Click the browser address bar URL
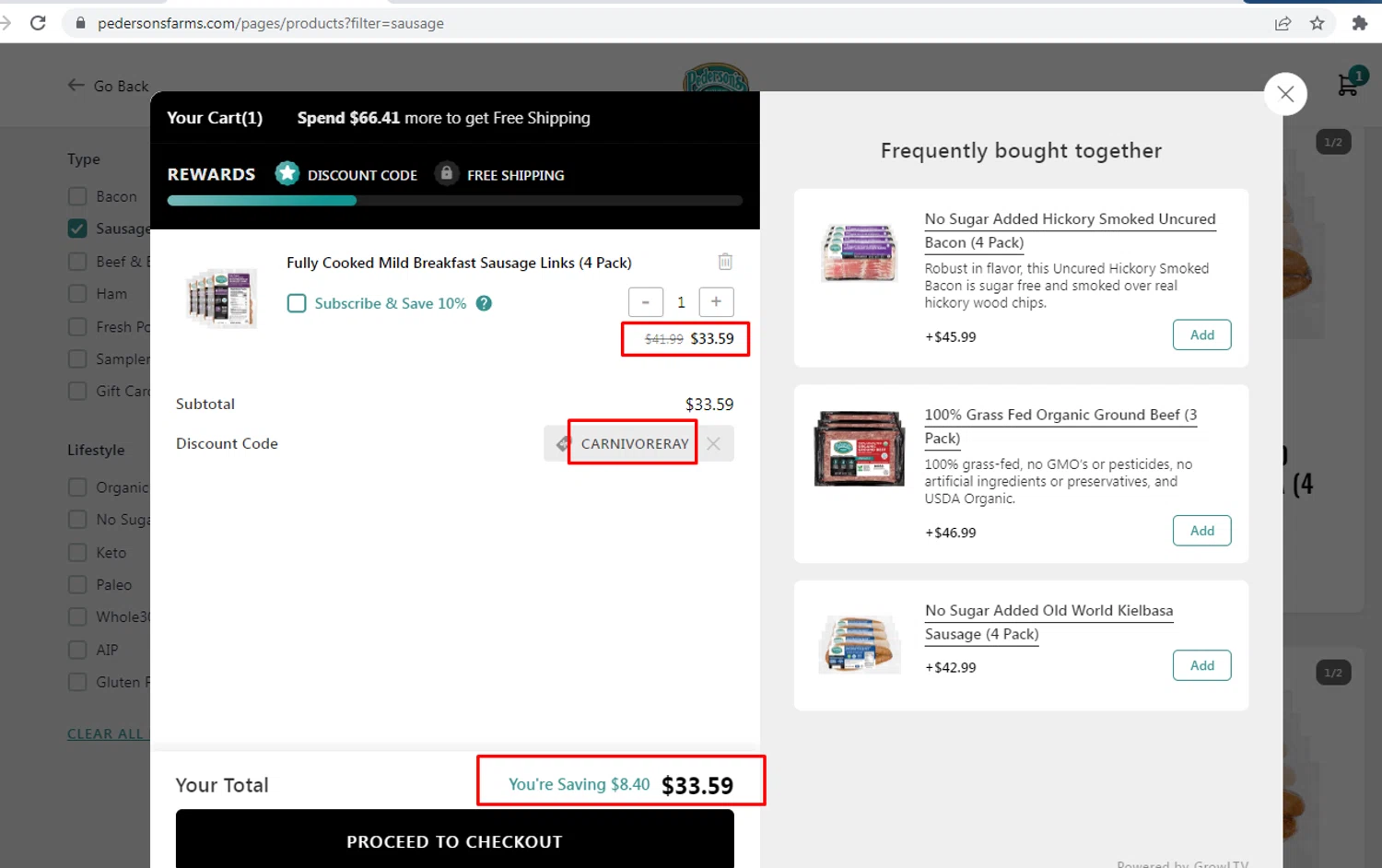 pos(271,23)
